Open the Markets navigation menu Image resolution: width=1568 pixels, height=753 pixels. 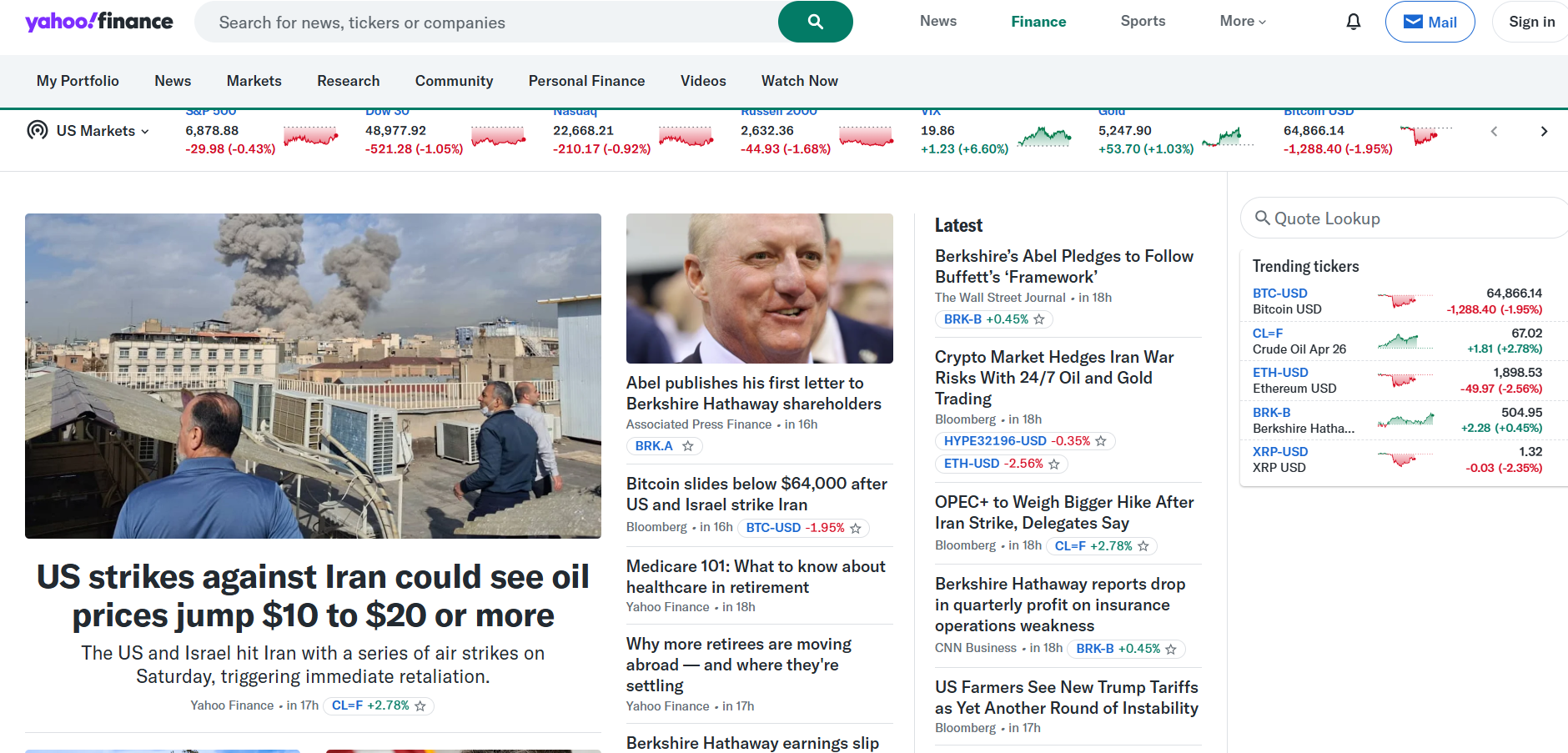(254, 81)
